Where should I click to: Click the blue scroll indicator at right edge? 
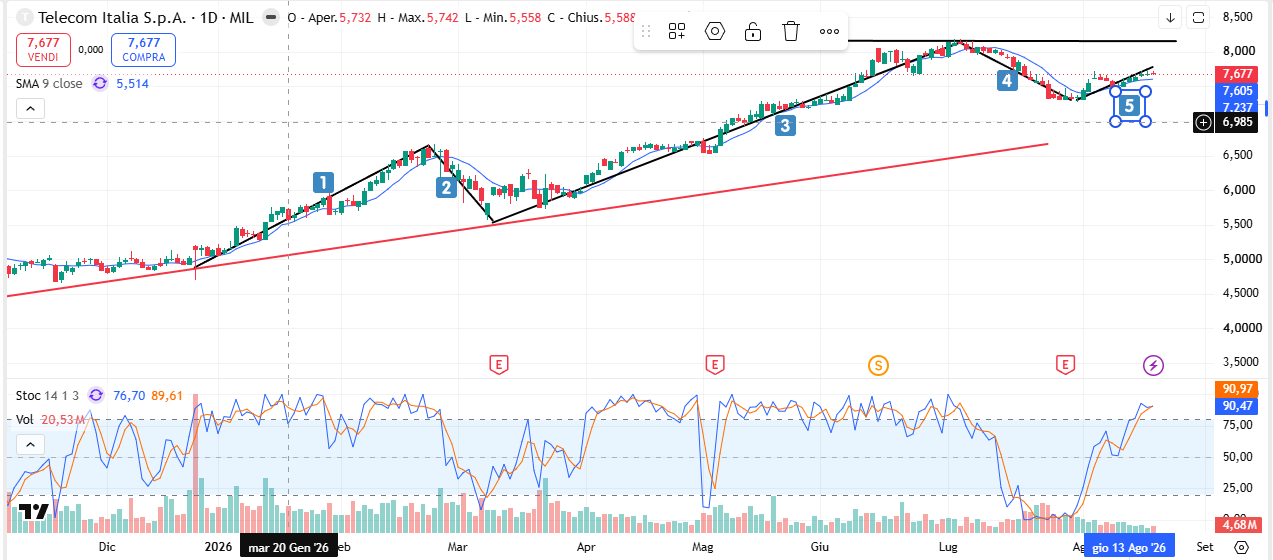pos(1266,107)
